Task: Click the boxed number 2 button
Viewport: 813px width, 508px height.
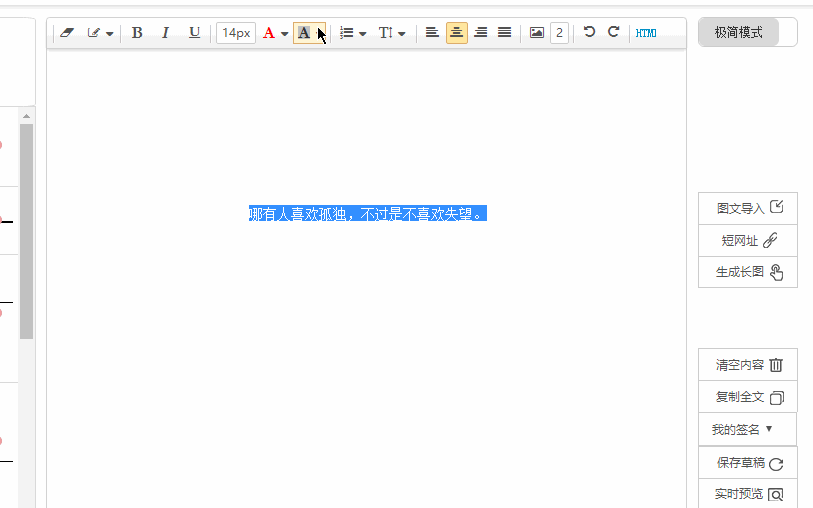Action: 559,33
